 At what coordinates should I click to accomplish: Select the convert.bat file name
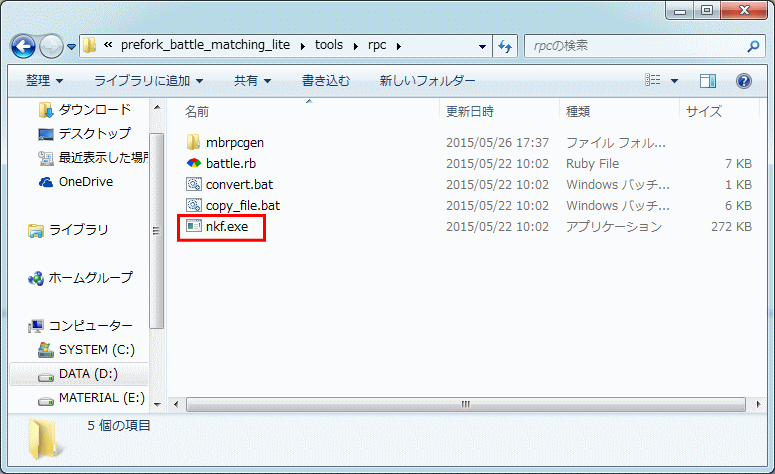(x=239, y=184)
